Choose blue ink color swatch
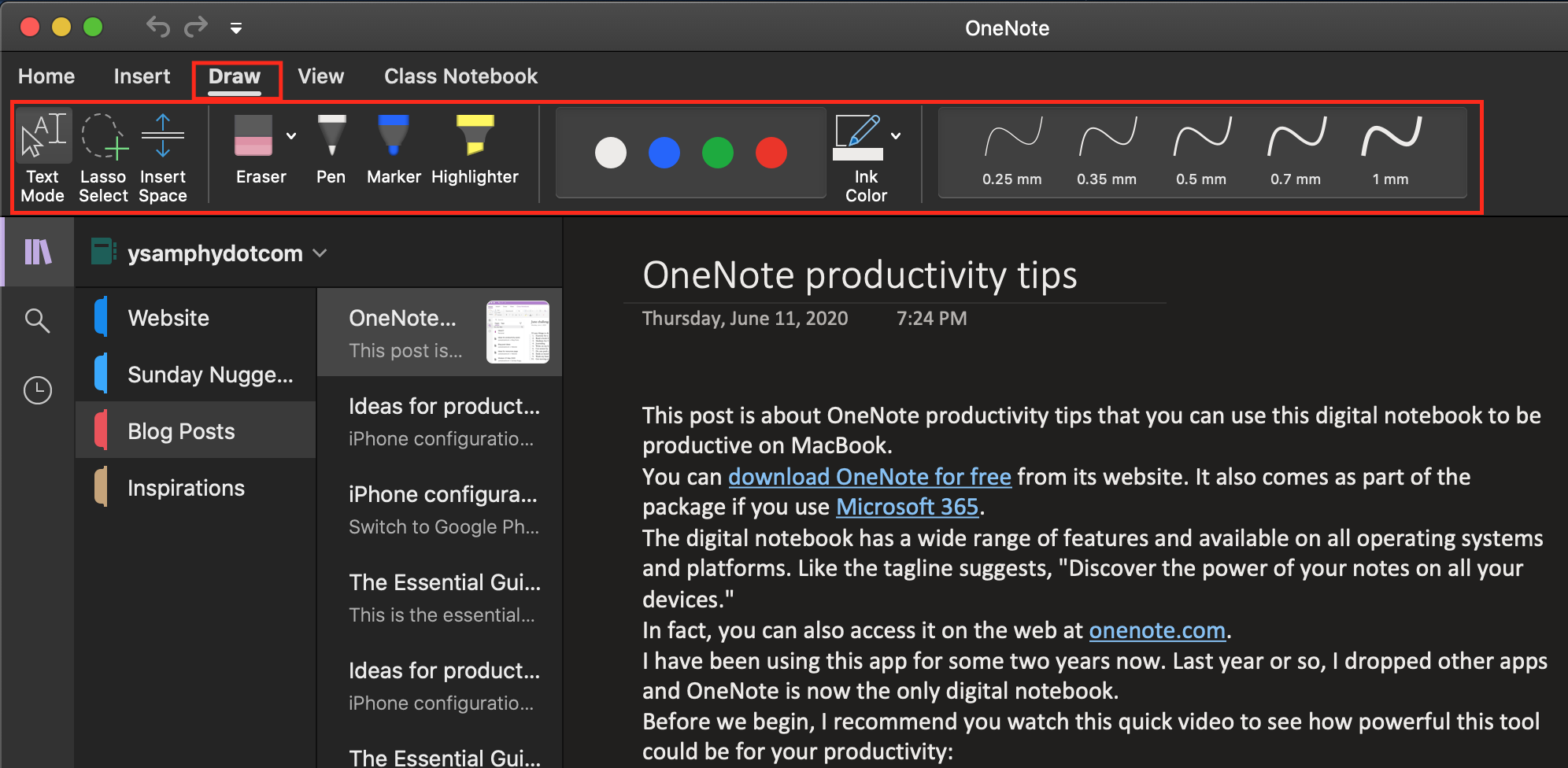Screen dimensions: 1568x768 pyautogui.click(x=664, y=153)
